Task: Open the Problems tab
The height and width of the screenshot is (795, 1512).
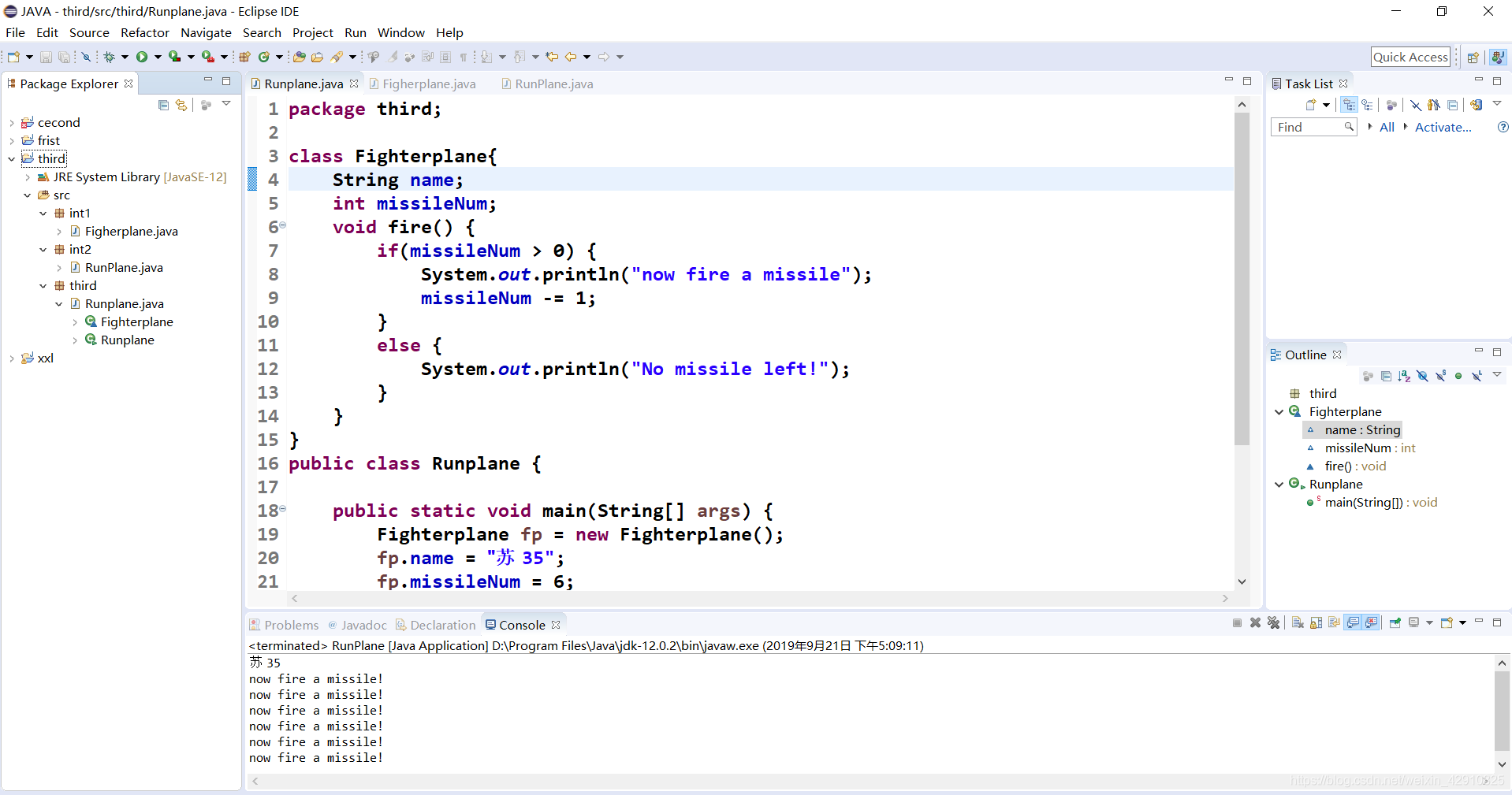Action: pos(285,625)
